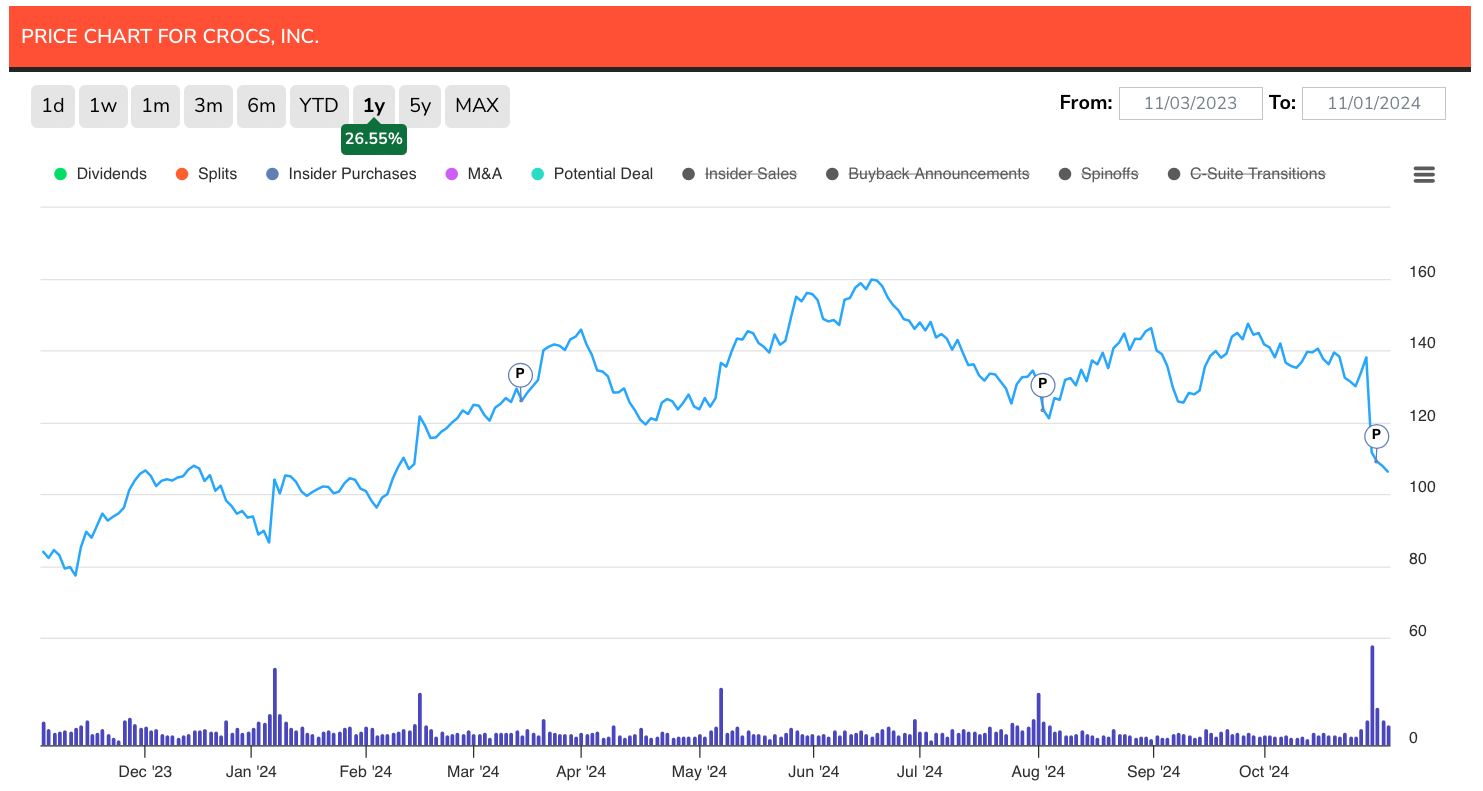Open the From date picker

click(1190, 102)
